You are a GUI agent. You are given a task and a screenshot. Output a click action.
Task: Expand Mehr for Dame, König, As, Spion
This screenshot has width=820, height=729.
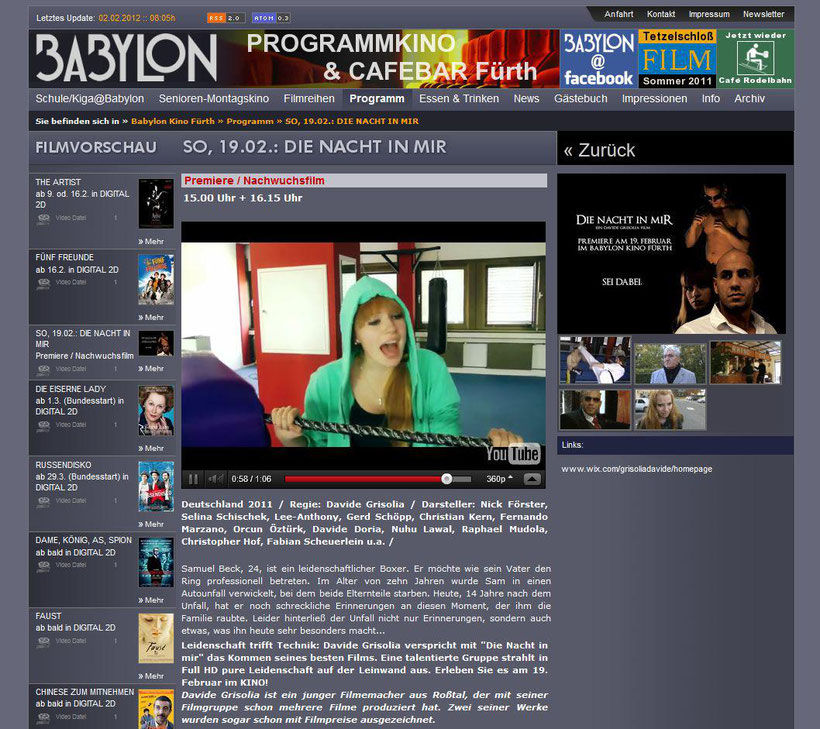coord(151,600)
